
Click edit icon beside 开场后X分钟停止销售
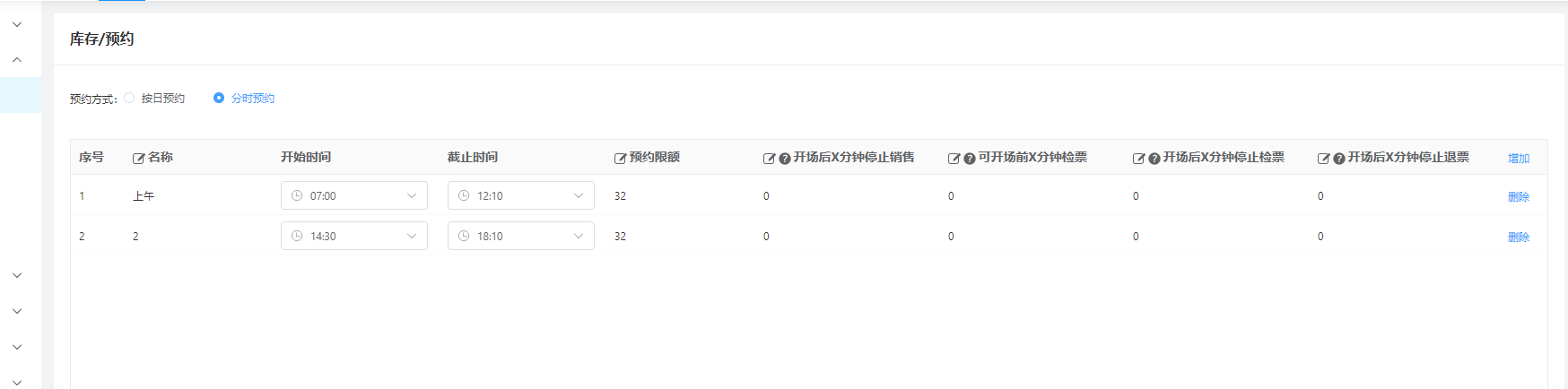(x=769, y=159)
